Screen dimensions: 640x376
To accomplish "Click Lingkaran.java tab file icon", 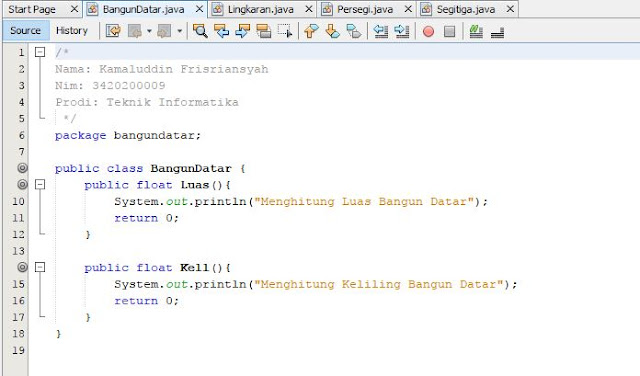I will tap(217, 9).
